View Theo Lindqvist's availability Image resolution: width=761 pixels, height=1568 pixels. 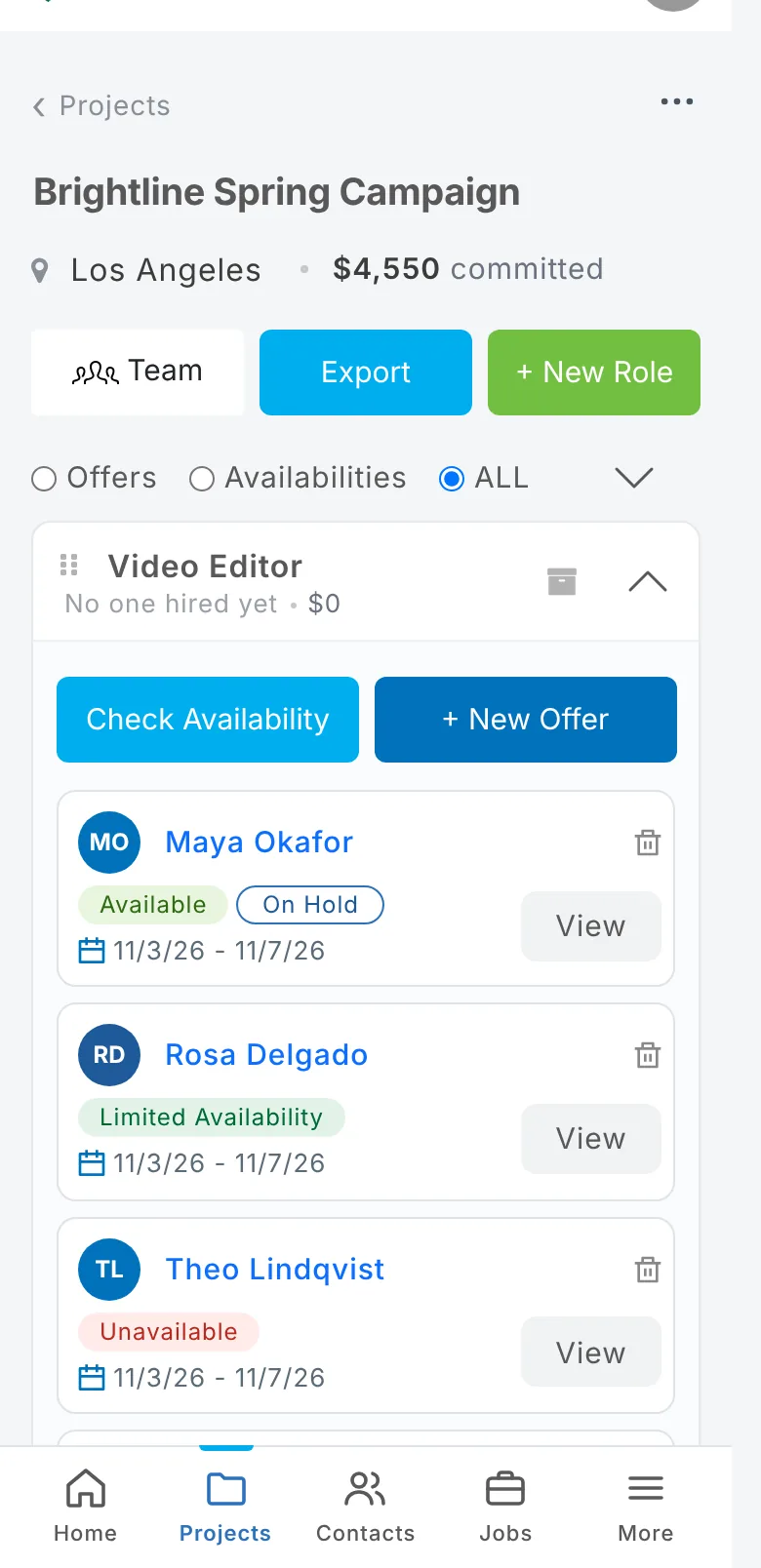click(591, 1353)
